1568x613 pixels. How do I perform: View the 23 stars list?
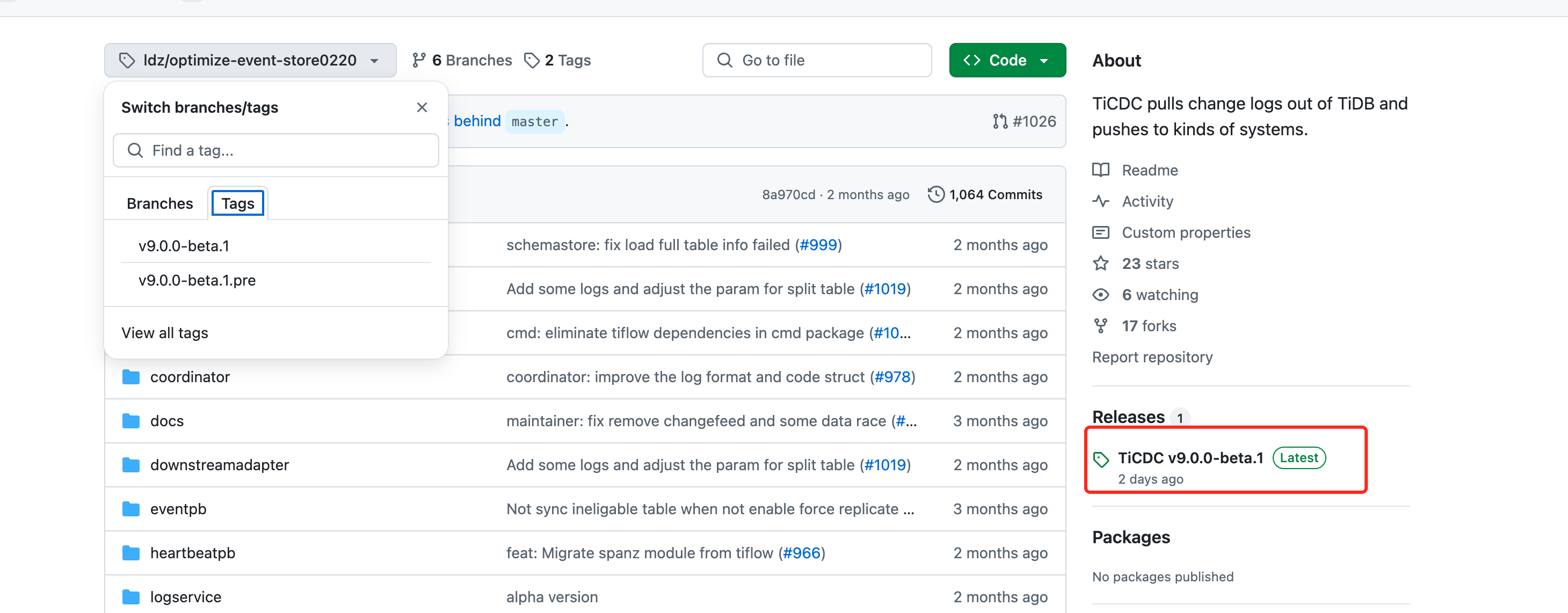click(x=1150, y=264)
